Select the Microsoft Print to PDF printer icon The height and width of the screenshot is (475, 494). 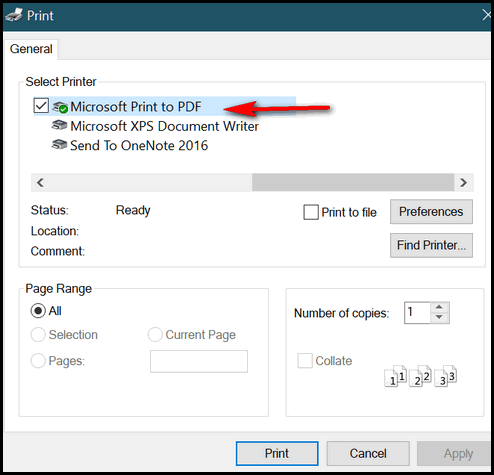pos(60,107)
